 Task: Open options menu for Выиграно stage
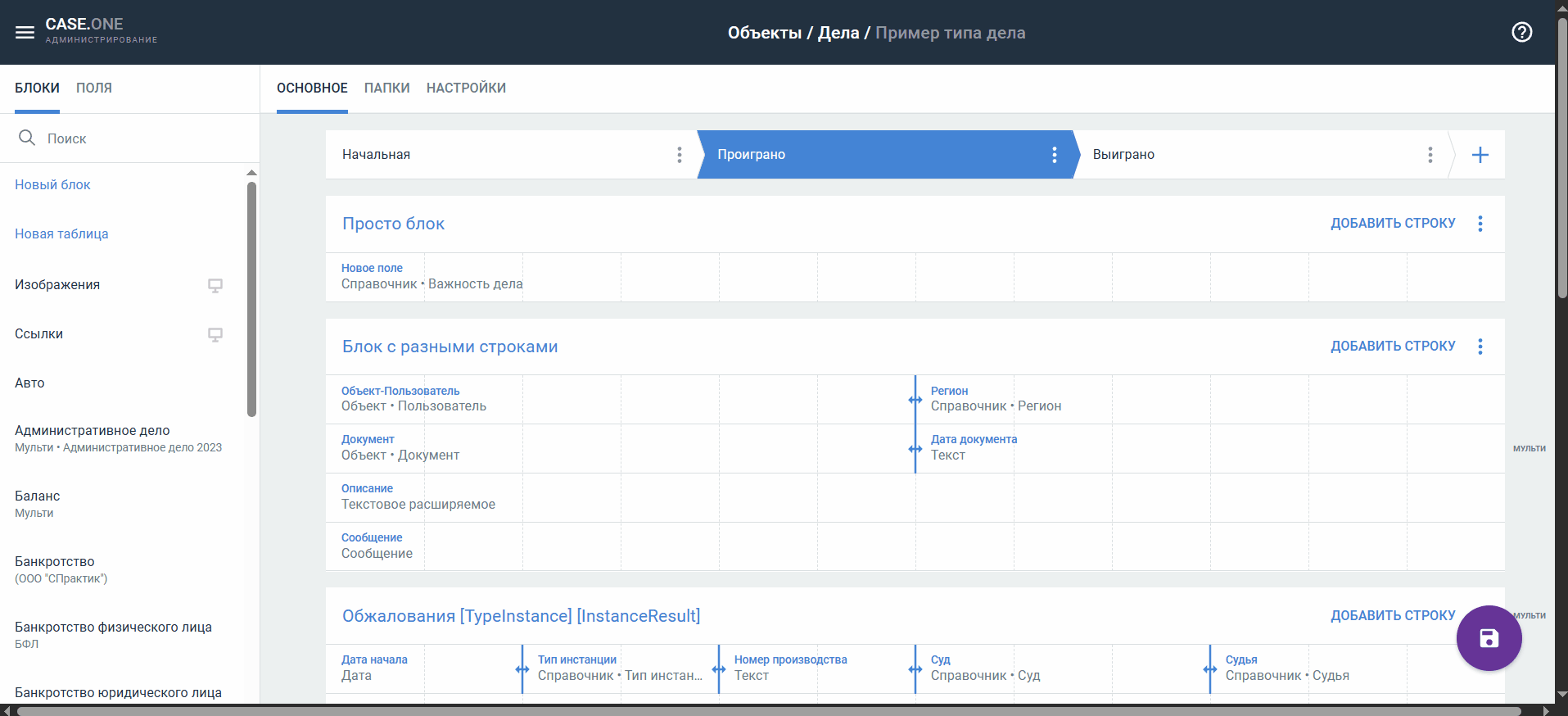pyautogui.click(x=1430, y=155)
